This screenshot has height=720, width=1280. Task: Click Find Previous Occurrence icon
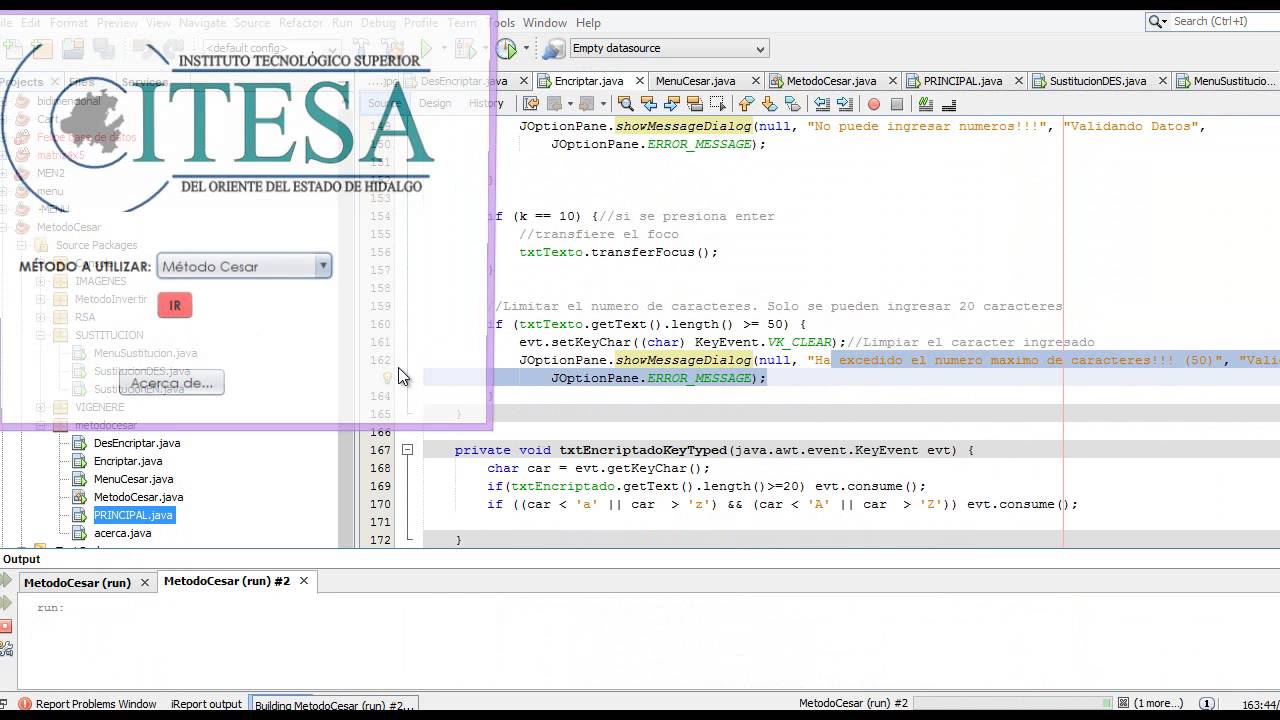click(x=648, y=103)
